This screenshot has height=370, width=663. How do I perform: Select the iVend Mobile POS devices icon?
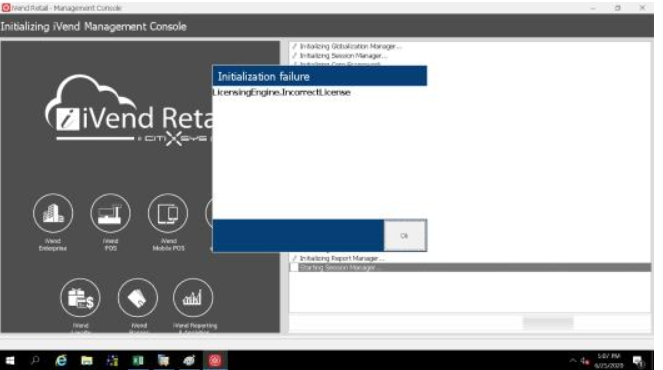[x=168, y=214]
